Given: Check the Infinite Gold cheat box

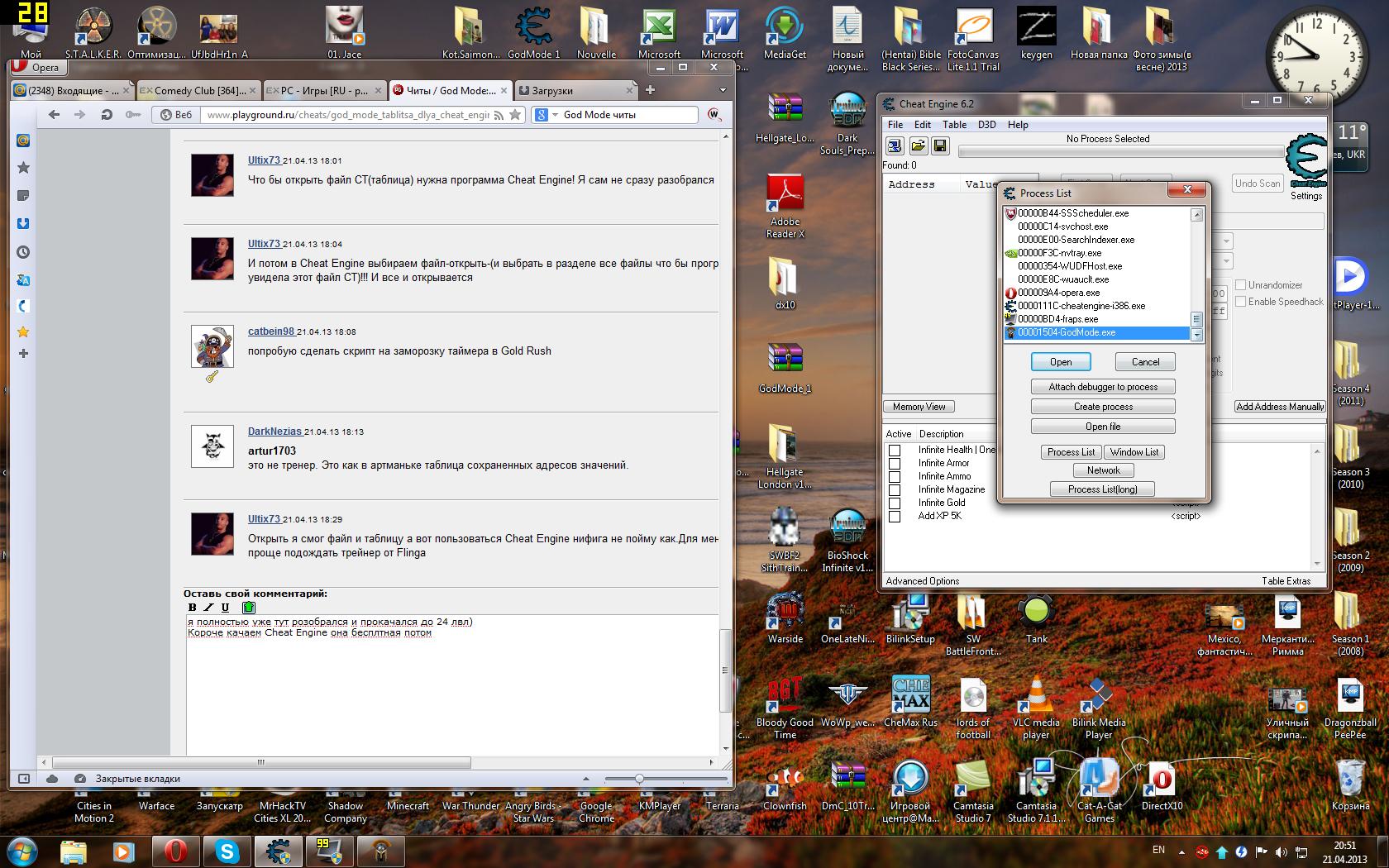Looking at the screenshot, I should 895,503.
